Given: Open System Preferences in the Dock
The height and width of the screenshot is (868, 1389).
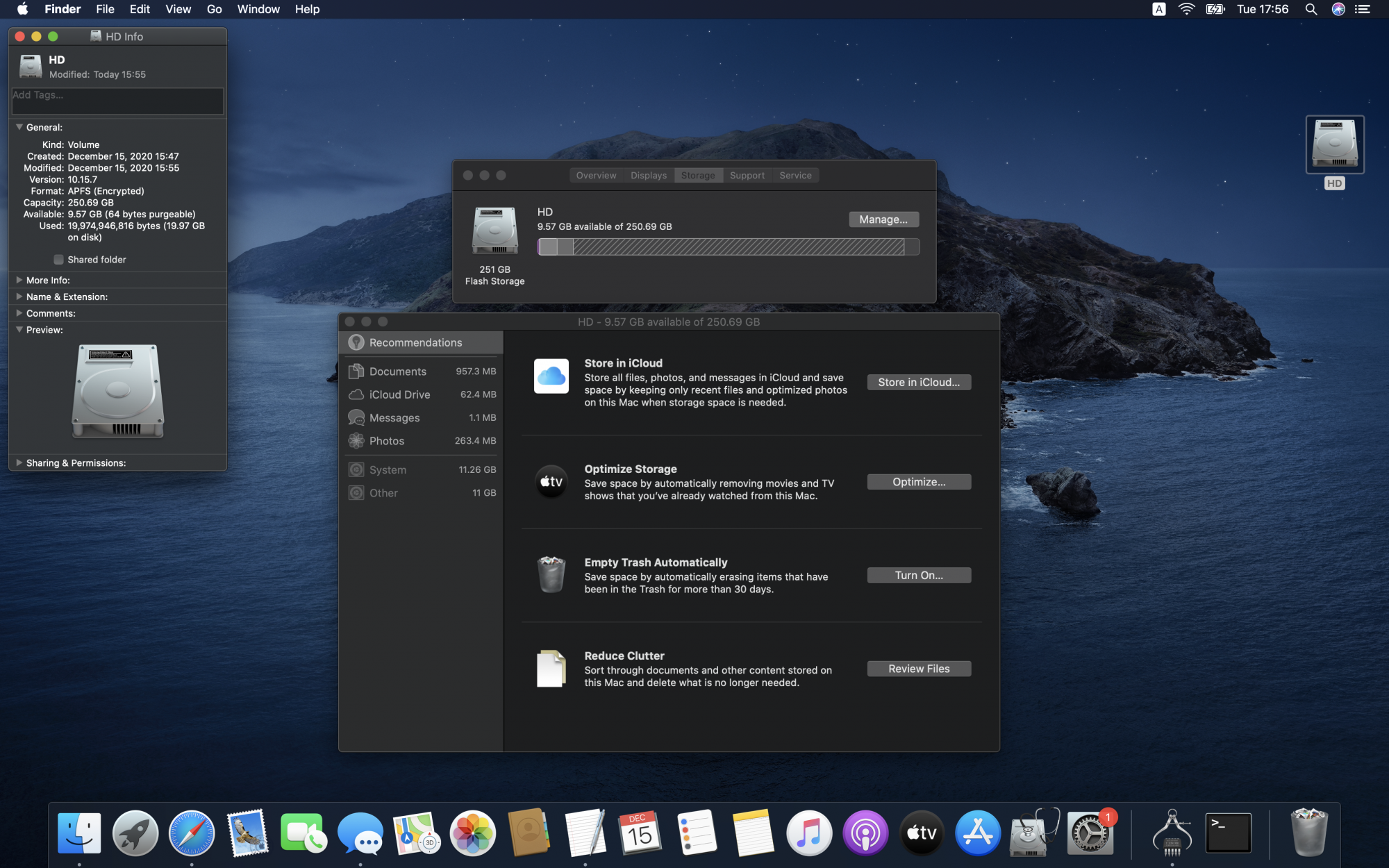Looking at the screenshot, I should click(x=1089, y=832).
